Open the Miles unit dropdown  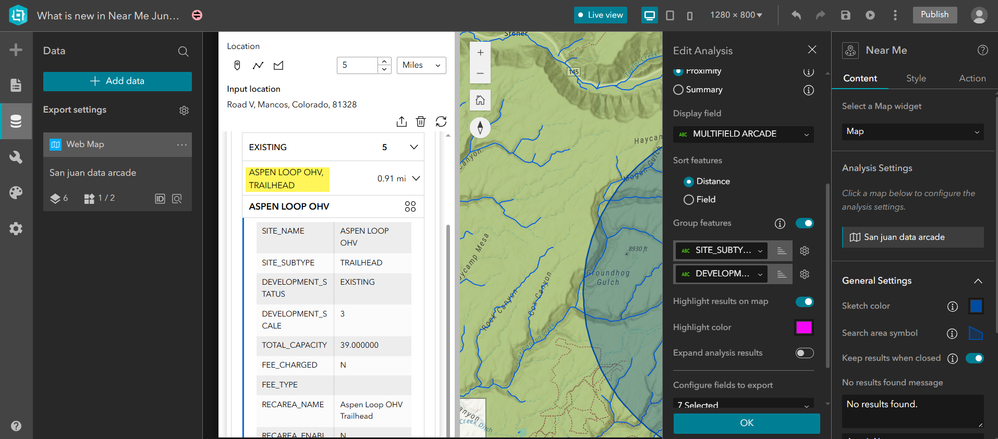tap(421, 66)
